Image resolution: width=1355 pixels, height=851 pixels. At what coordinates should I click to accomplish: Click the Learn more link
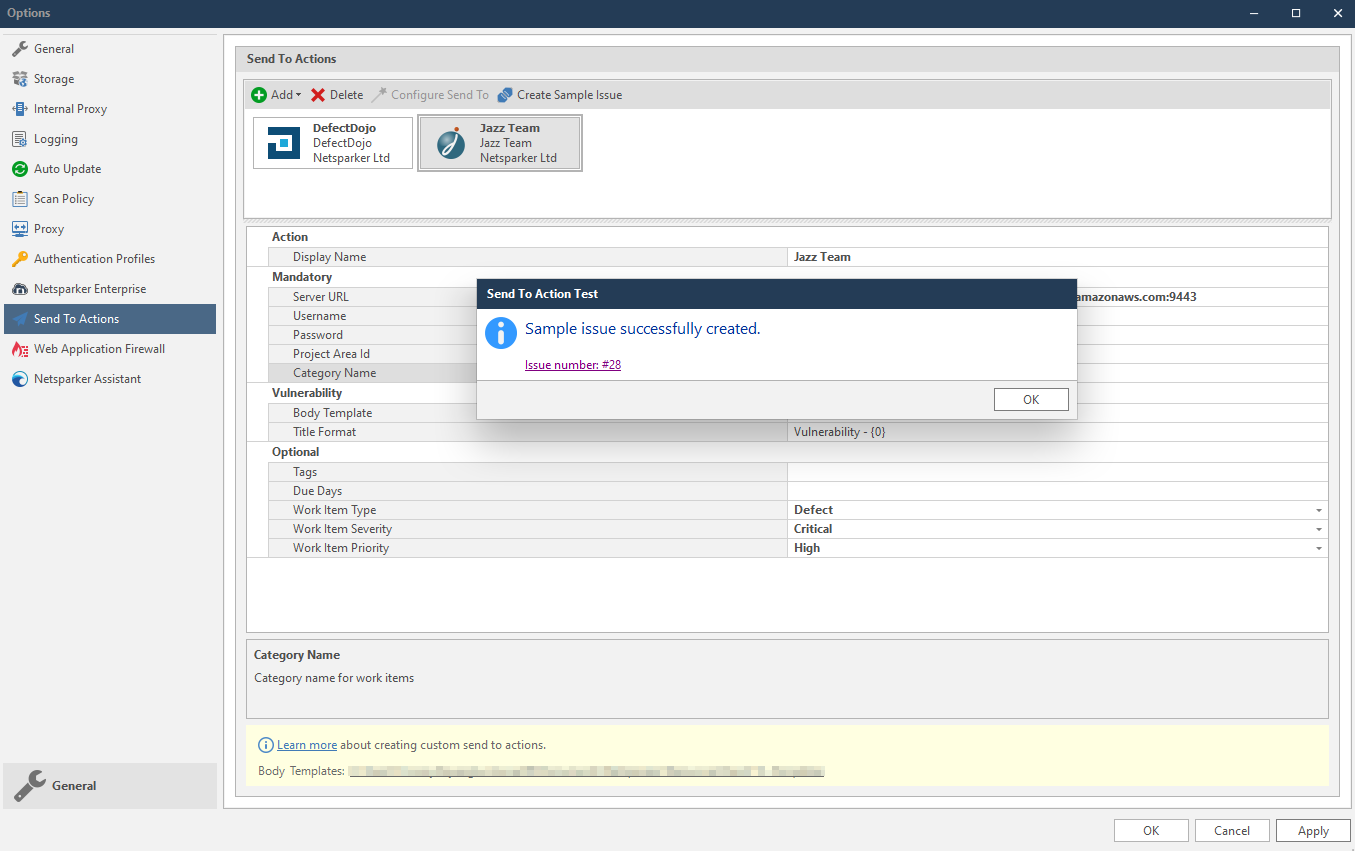click(306, 744)
